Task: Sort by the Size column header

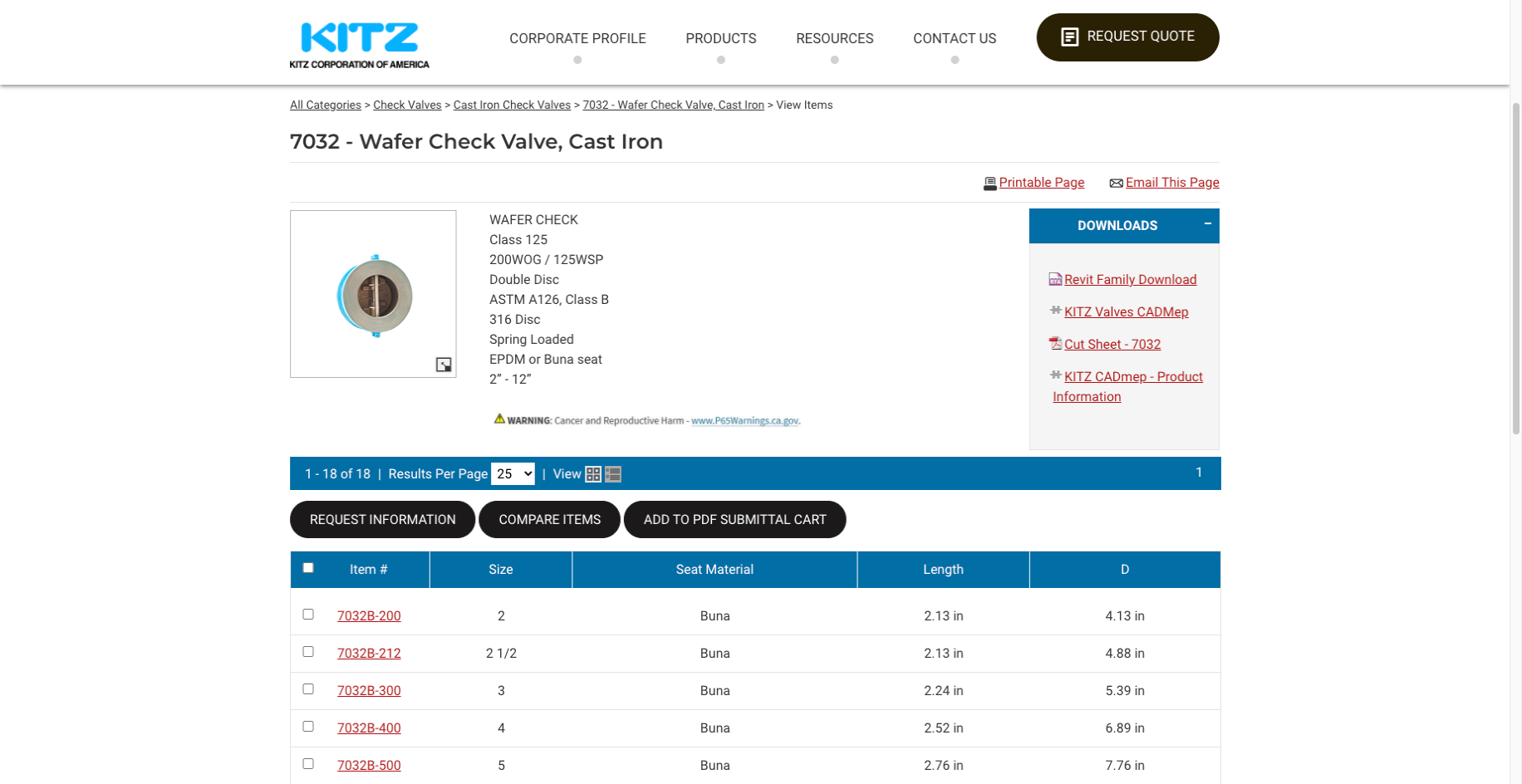Action: pyautogui.click(x=501, y=570)
